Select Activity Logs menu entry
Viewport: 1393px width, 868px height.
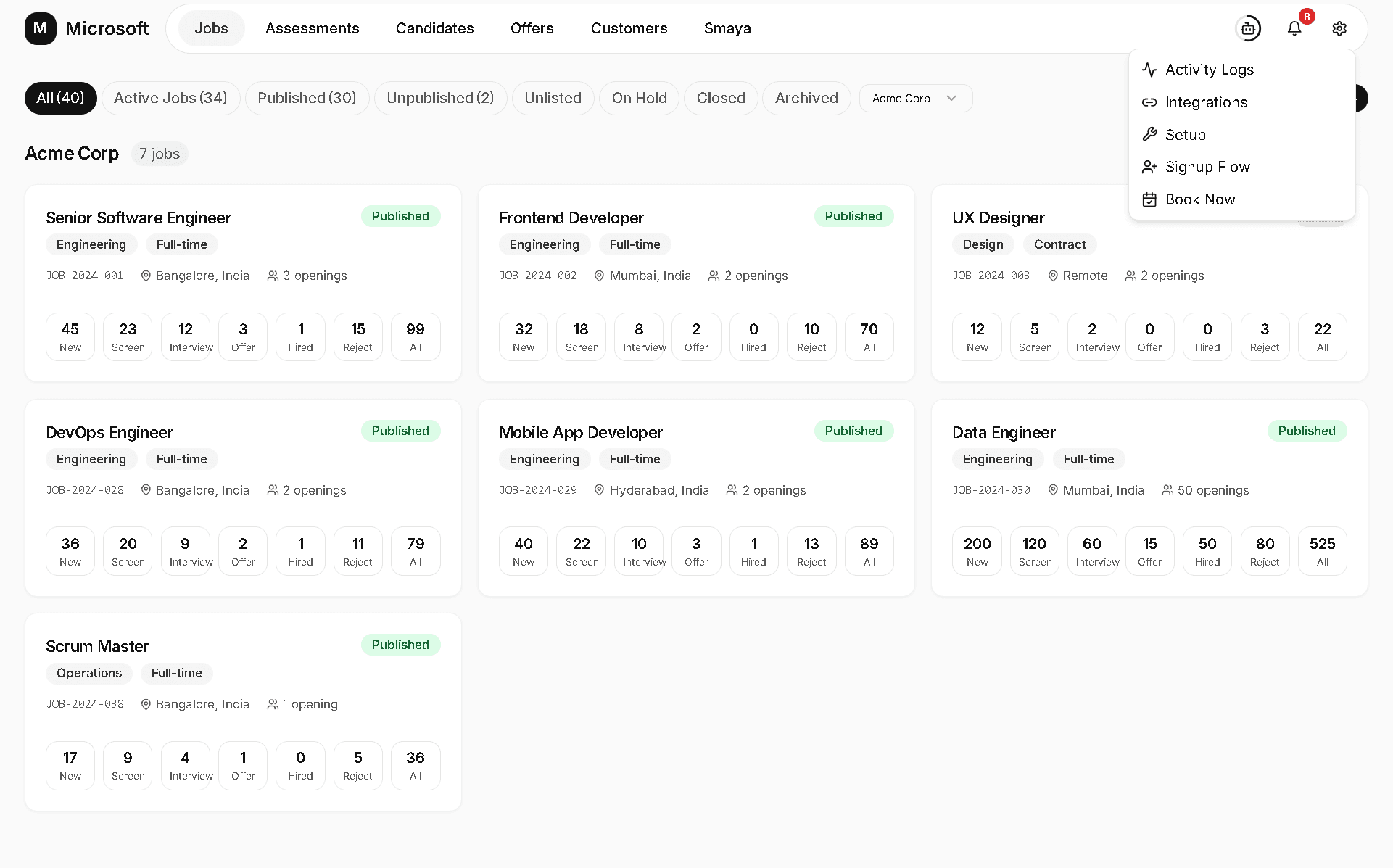(1241, 70)
